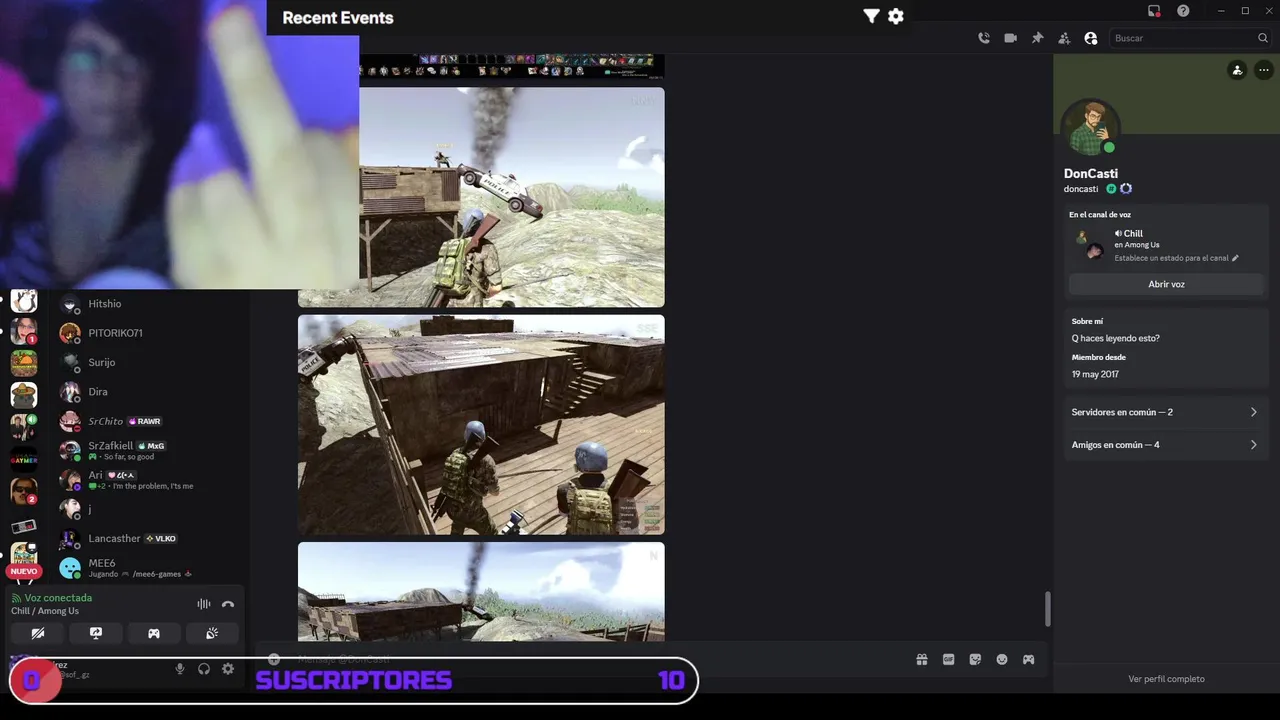1280x720 pixels.
Task: Start an activity controller button
Action: pyautogui.click(x=154, y=633)
